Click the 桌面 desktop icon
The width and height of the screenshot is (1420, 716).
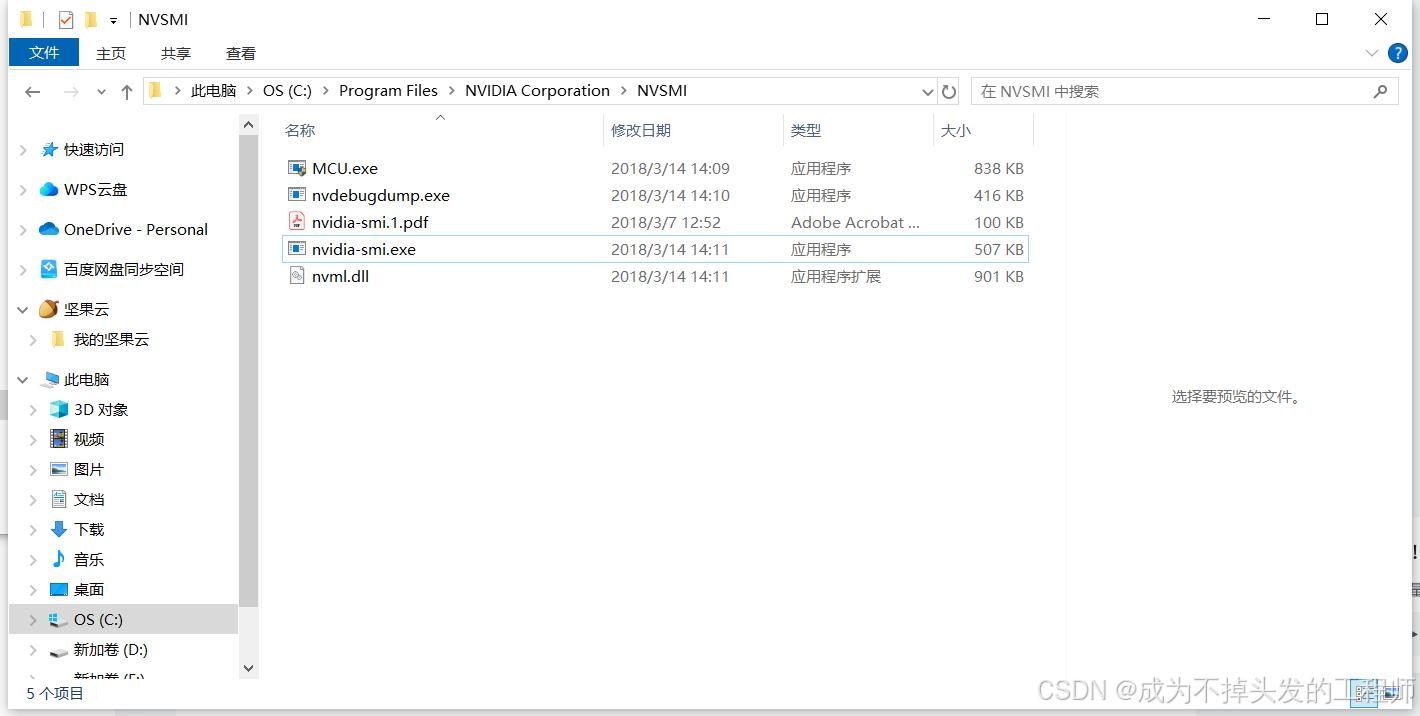point(59,589)
